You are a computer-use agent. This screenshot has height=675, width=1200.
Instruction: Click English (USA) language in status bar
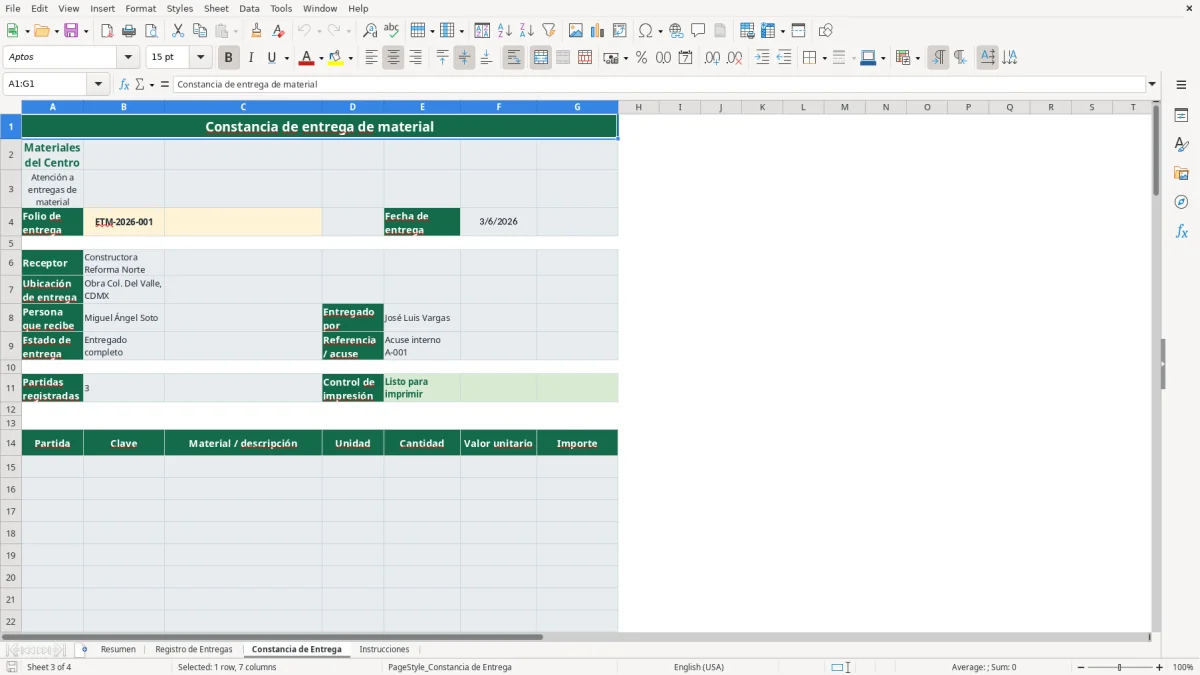(x=699, y=667)
